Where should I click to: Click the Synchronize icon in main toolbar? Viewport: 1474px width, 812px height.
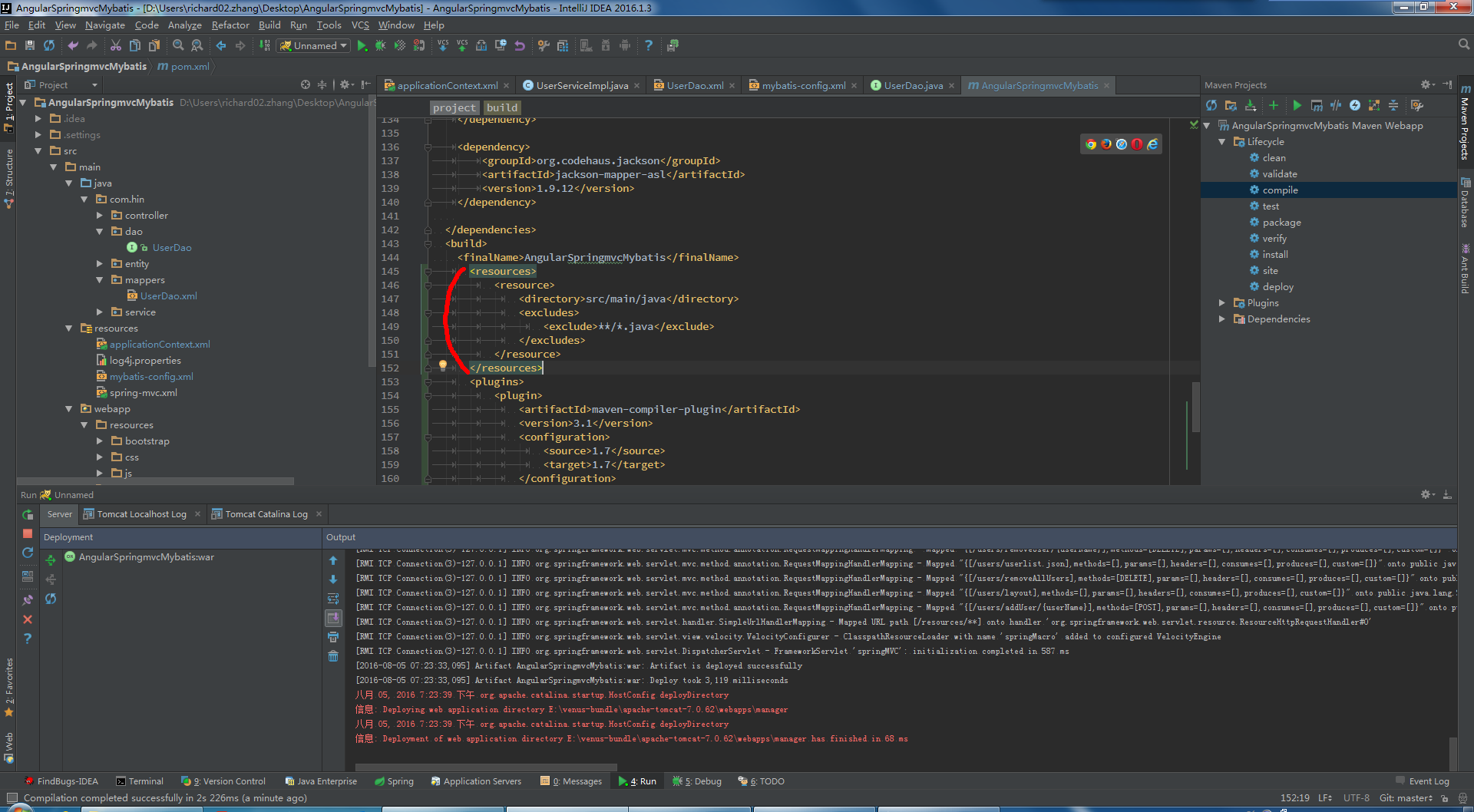[49, 46]
